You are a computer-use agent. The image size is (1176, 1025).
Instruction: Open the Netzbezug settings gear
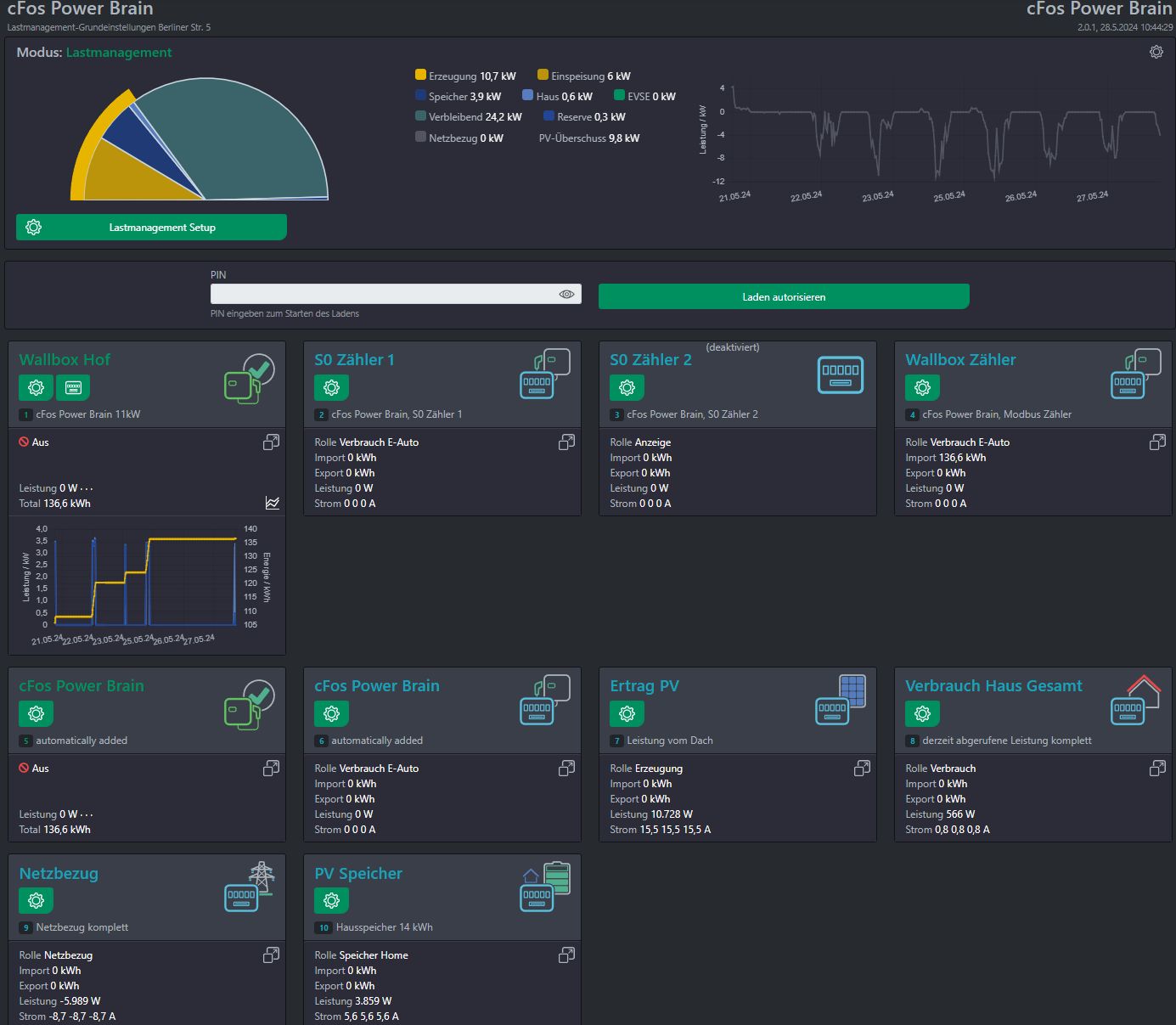pos(36,900)
